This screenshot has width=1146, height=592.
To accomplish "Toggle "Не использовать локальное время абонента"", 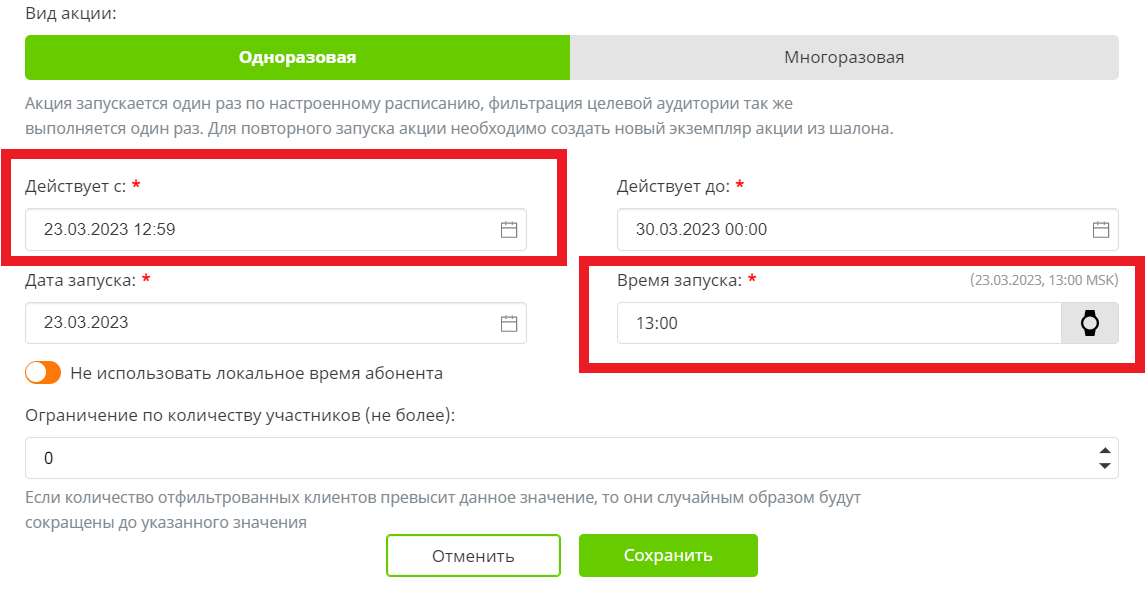I will click(44, 371).
